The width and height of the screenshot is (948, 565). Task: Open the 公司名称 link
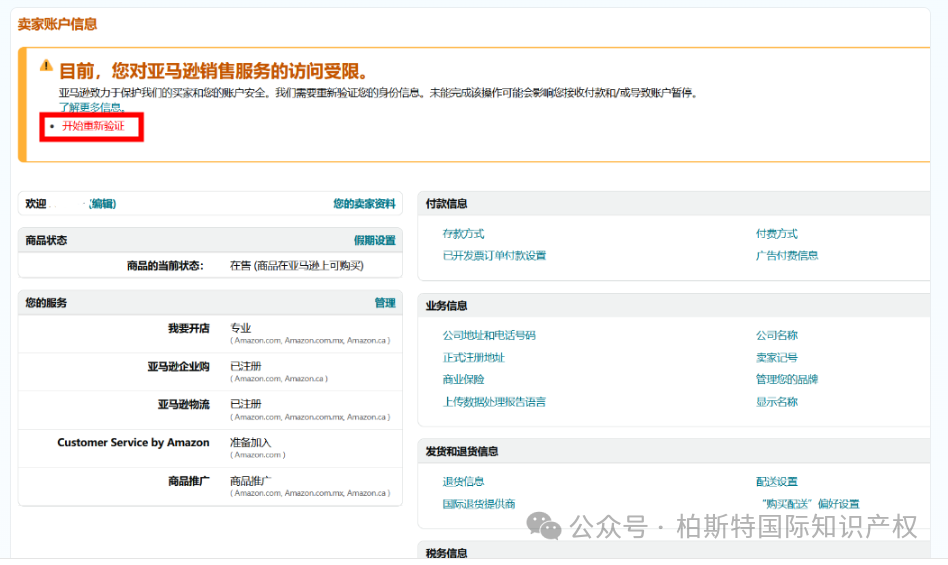click(776, 335)
